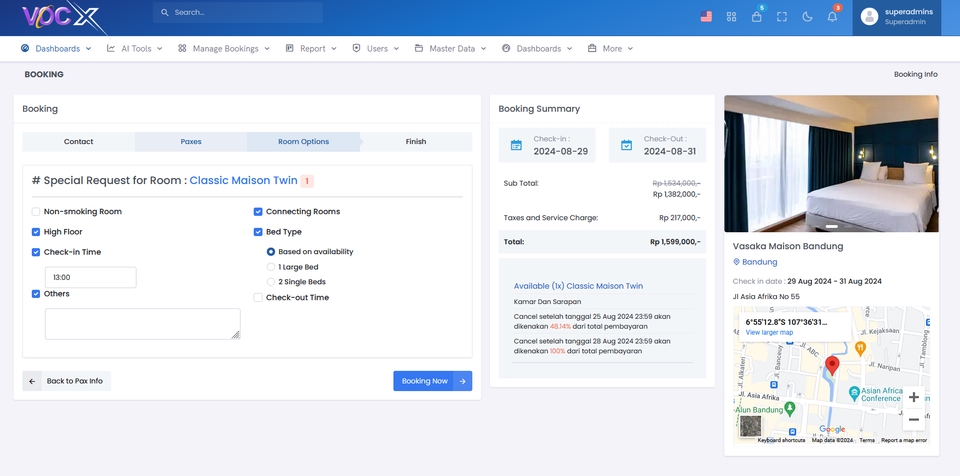
Task: Toggle fullscreen mode icon
Action: pos(782,17)
